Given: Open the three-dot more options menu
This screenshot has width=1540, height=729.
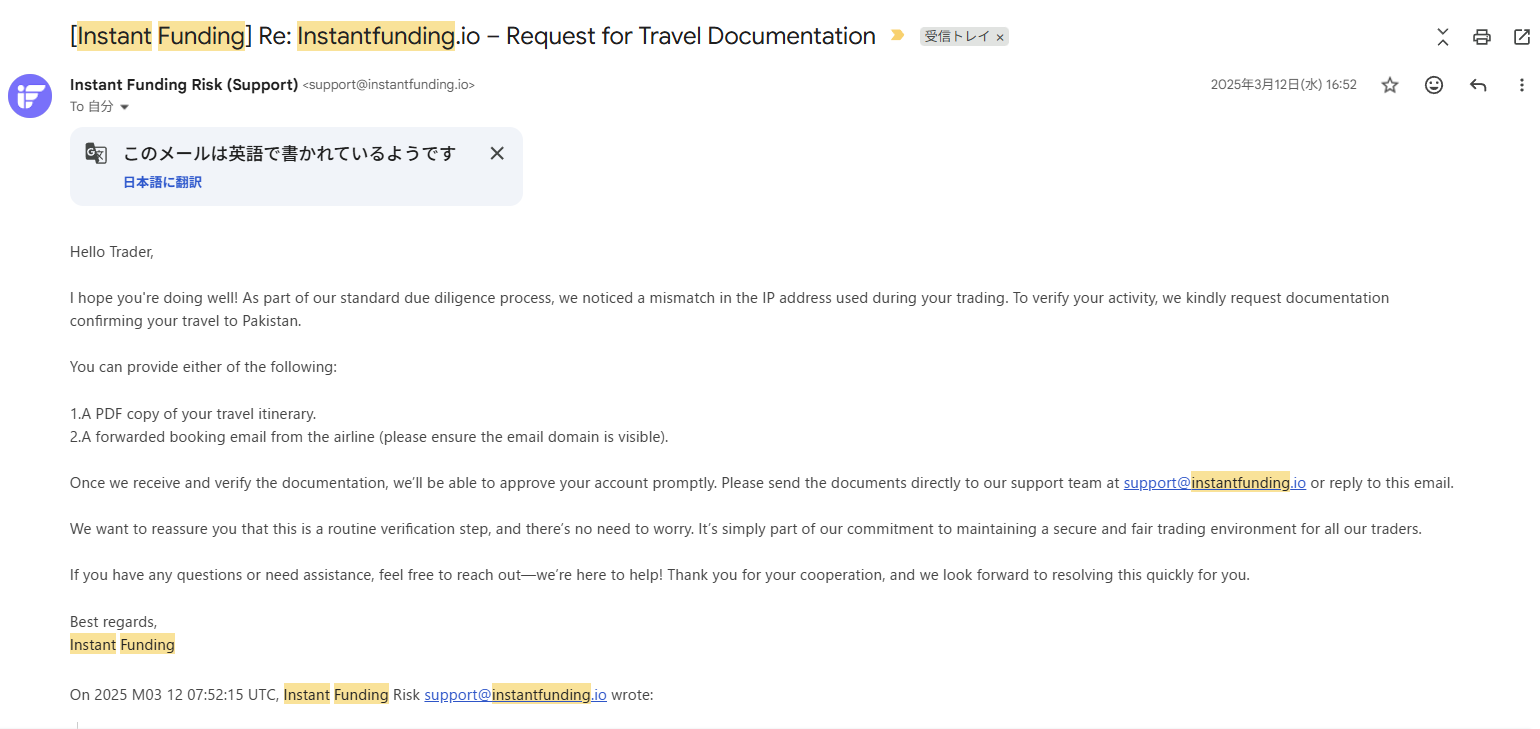Looking at the screenshot, I should [1522, 85].
